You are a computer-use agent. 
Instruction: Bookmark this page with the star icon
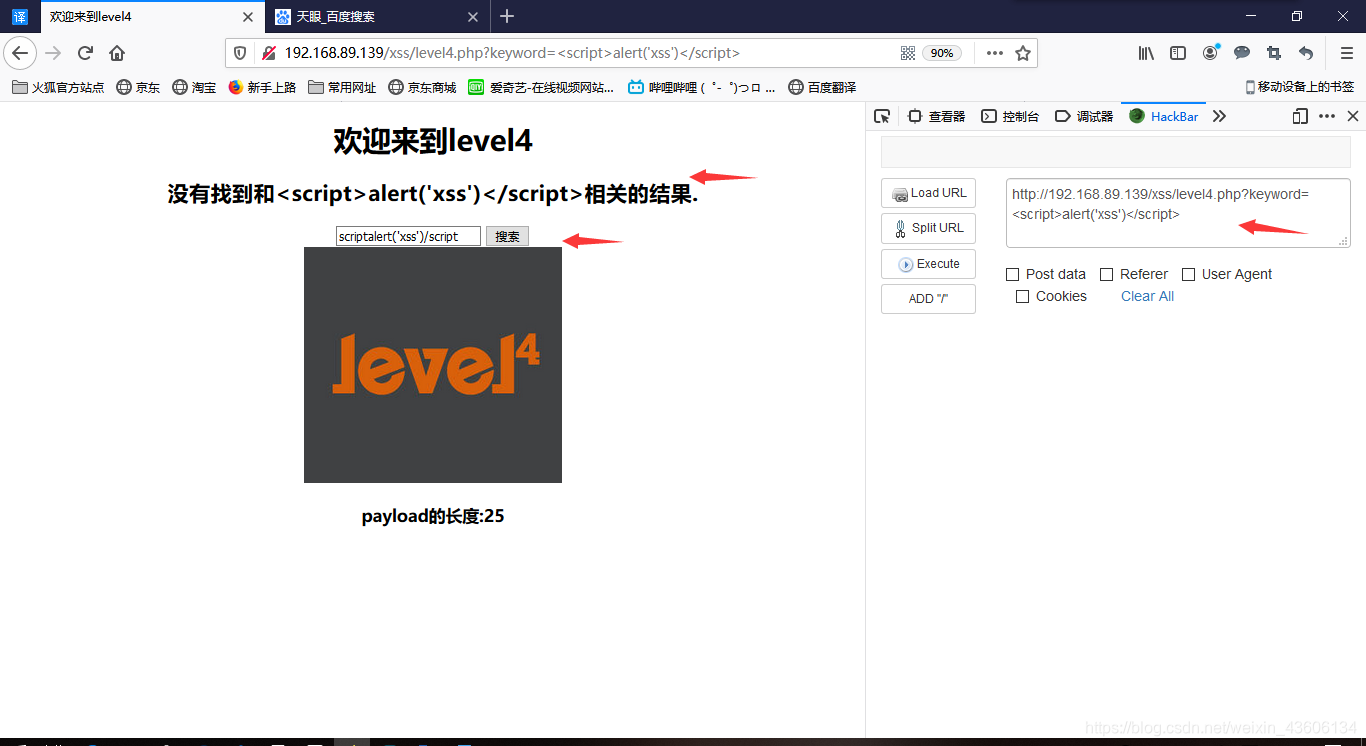1023,53
